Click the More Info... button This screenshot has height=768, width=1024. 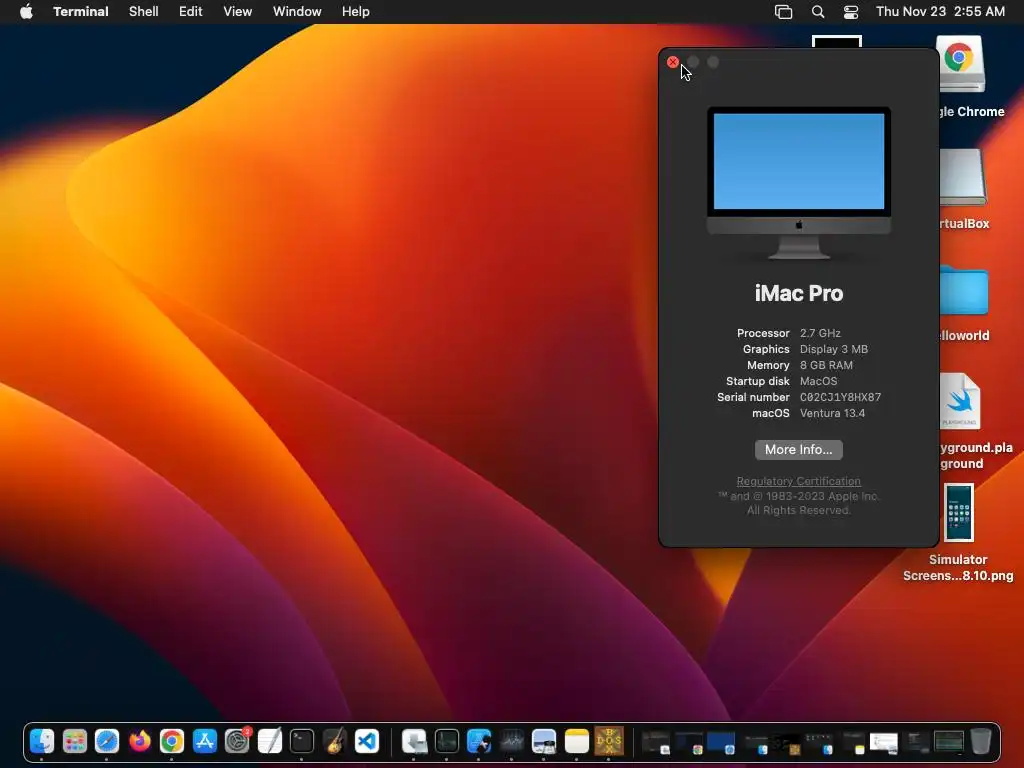(799, 449)
